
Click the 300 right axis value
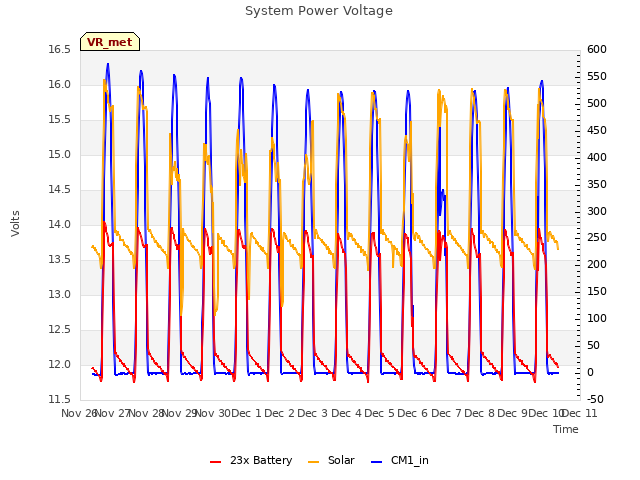597,211
